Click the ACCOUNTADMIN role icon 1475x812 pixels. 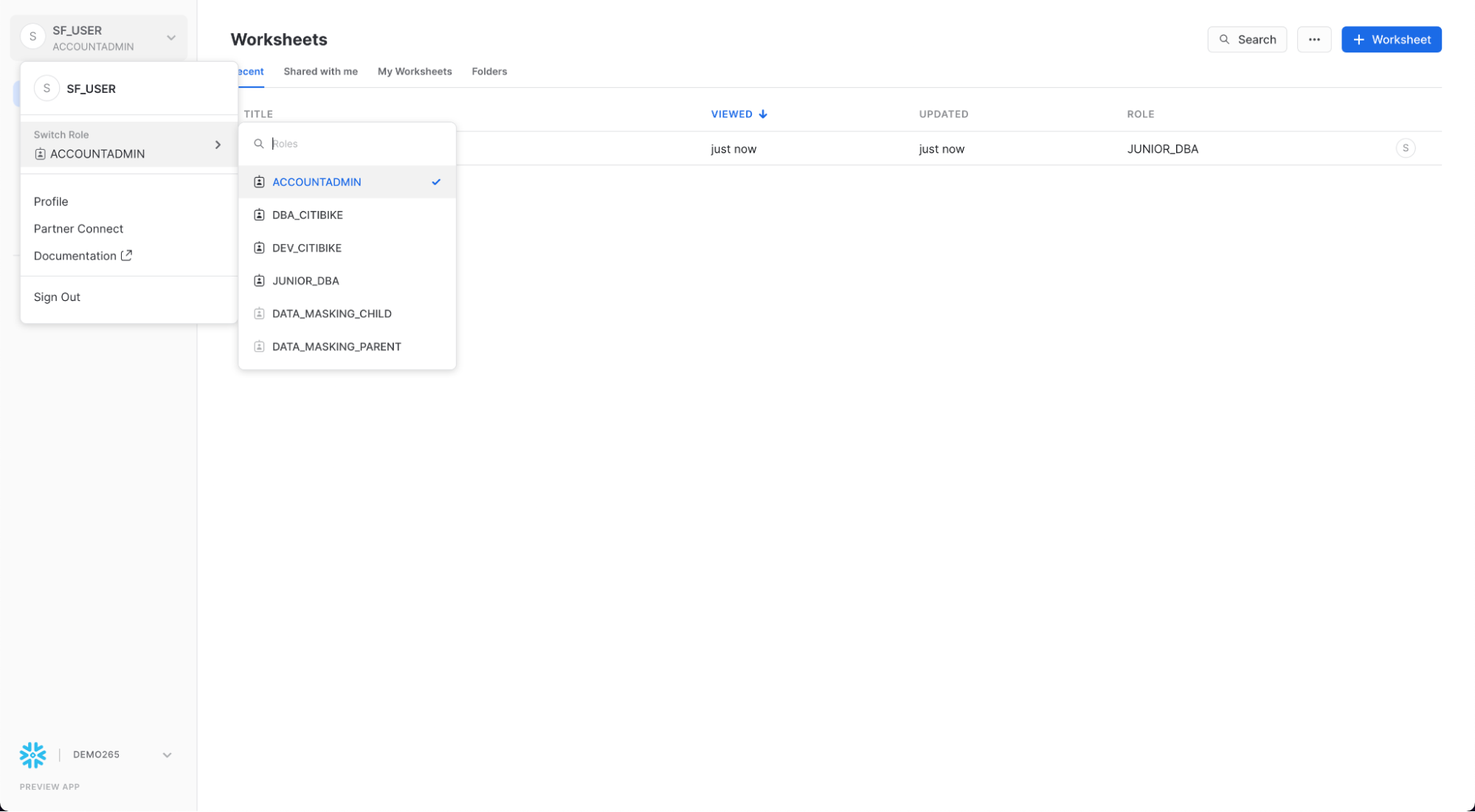point(259,181)
